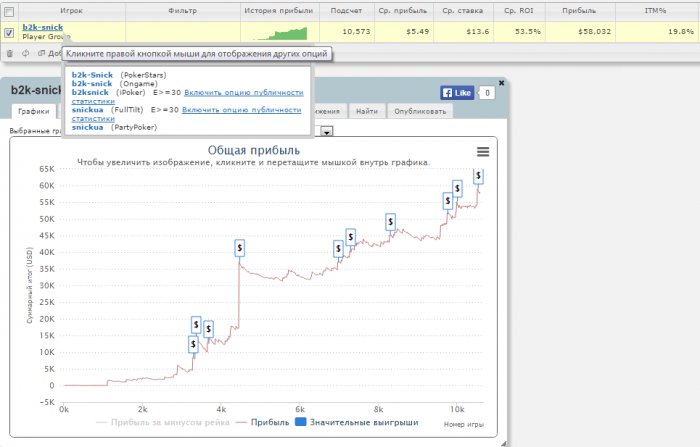Open the b2k-snick player link
Viewport: 700px width, 447px height.
pyautogui.click(x=42, y=27)
